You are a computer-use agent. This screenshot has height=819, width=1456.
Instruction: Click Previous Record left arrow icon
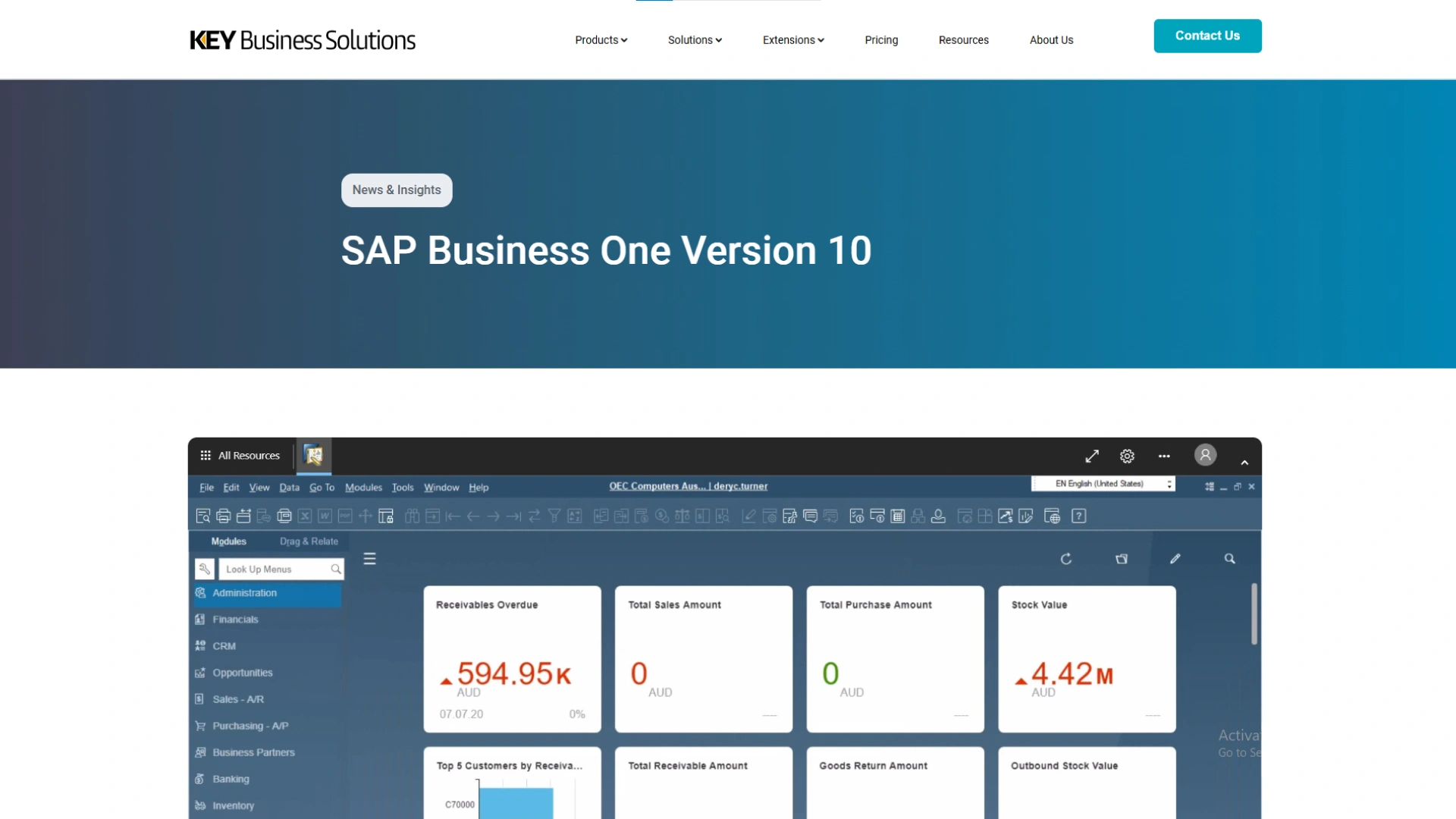click(x=473, y=516)
